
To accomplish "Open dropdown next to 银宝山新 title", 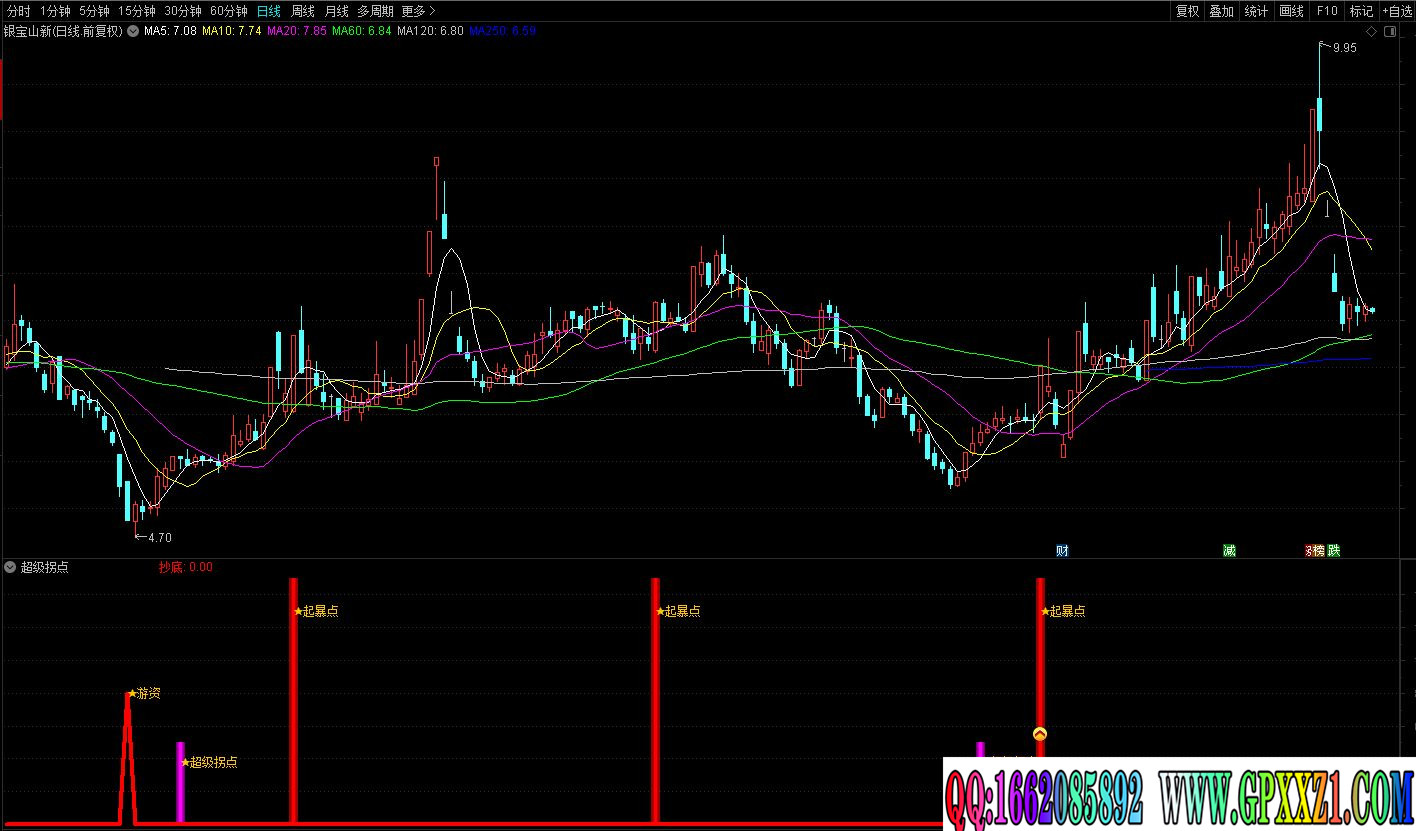I will point(133,31).
